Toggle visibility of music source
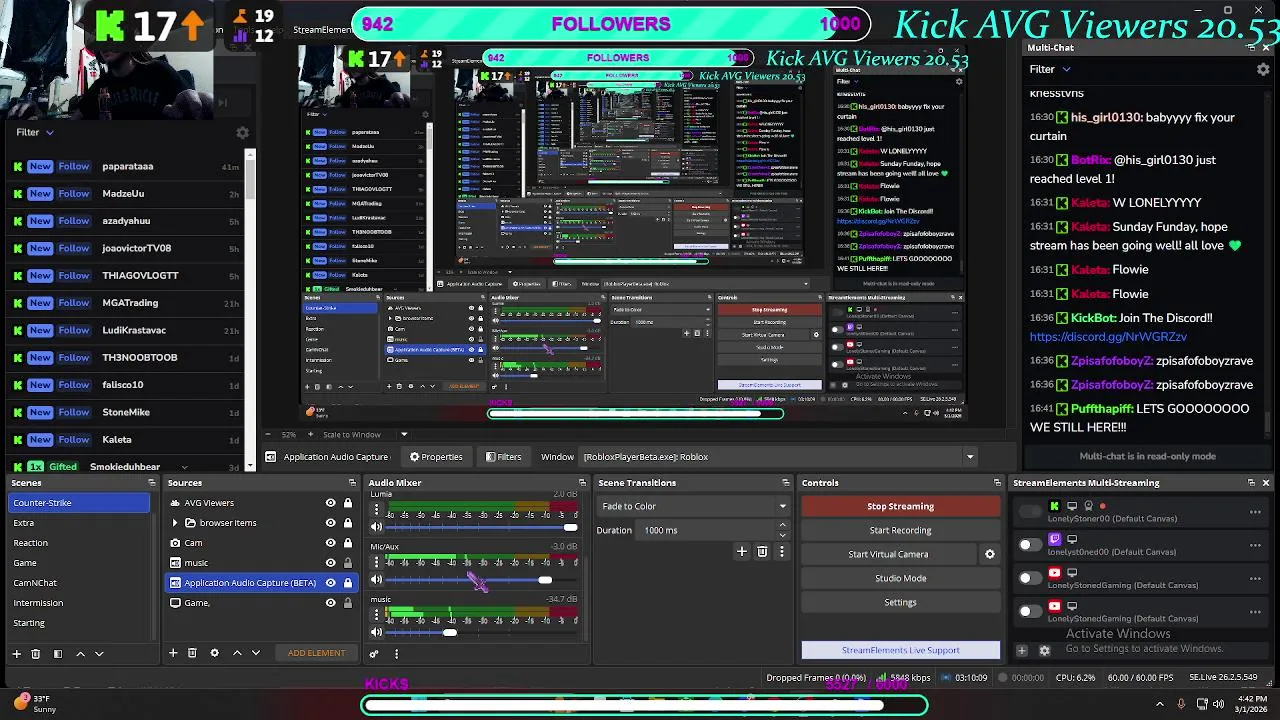The image size is (1280, 720). (x=330, y=563)
